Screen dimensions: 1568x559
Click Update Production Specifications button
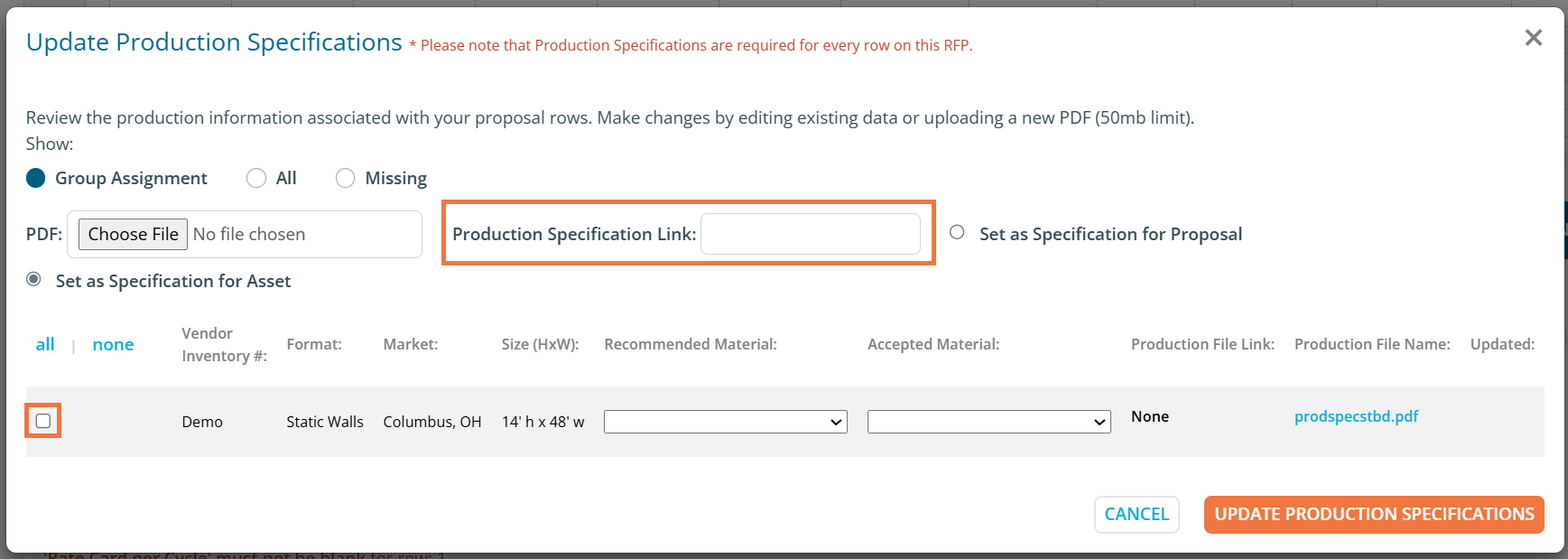(x=1373, y=514)
